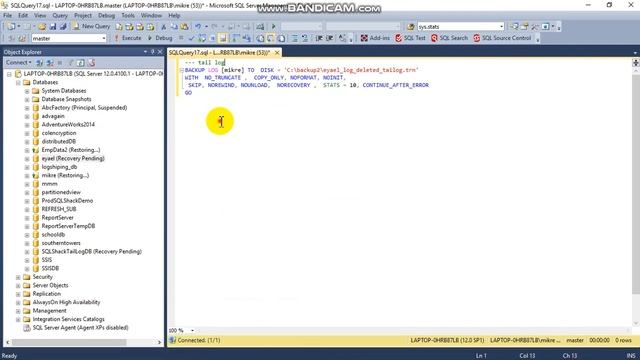
Task: Select the logshiping_db database
Action: [59, 167]
